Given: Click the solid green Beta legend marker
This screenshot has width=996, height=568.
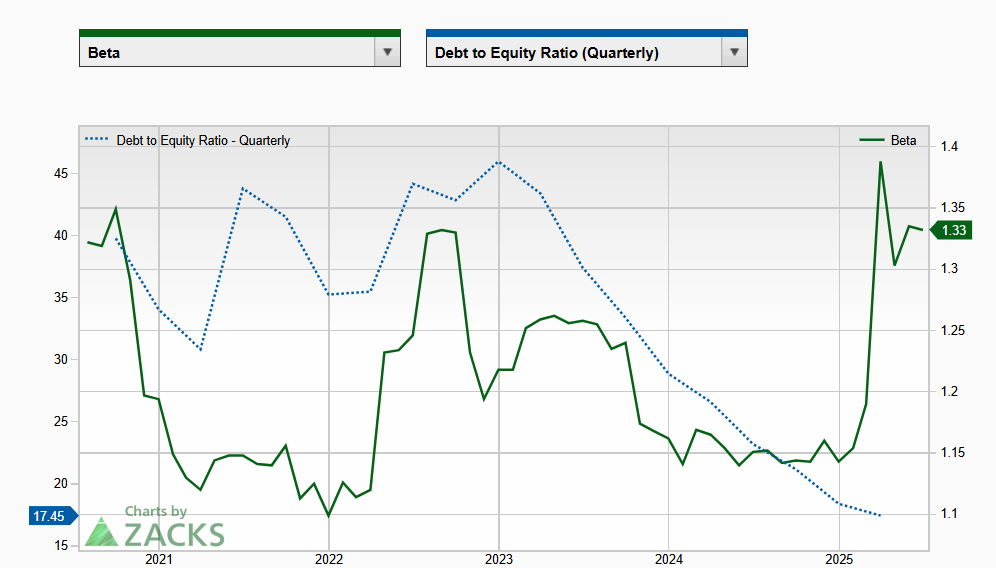Looking at the screenshot, I should pyautogui.click(x=871, y=140).
